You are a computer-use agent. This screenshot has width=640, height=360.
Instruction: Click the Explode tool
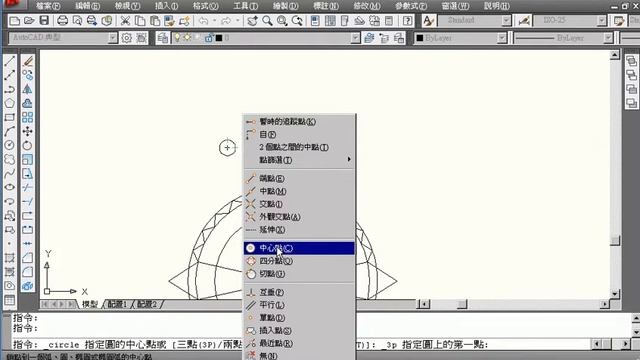[x=27, y=286]
